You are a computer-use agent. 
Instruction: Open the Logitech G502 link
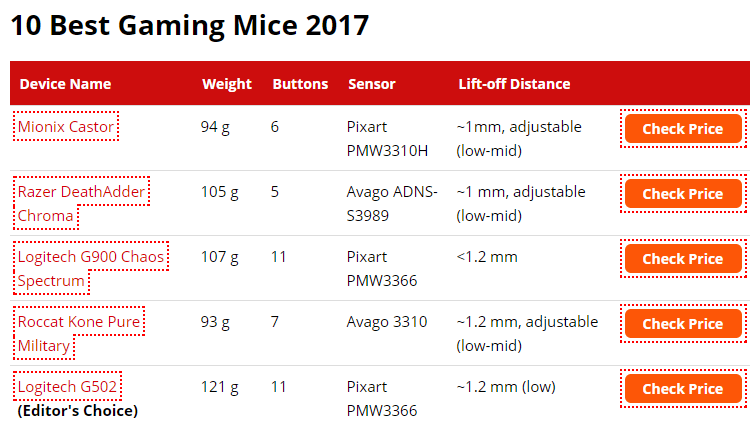pyautogui.click(x=68, y=387)
